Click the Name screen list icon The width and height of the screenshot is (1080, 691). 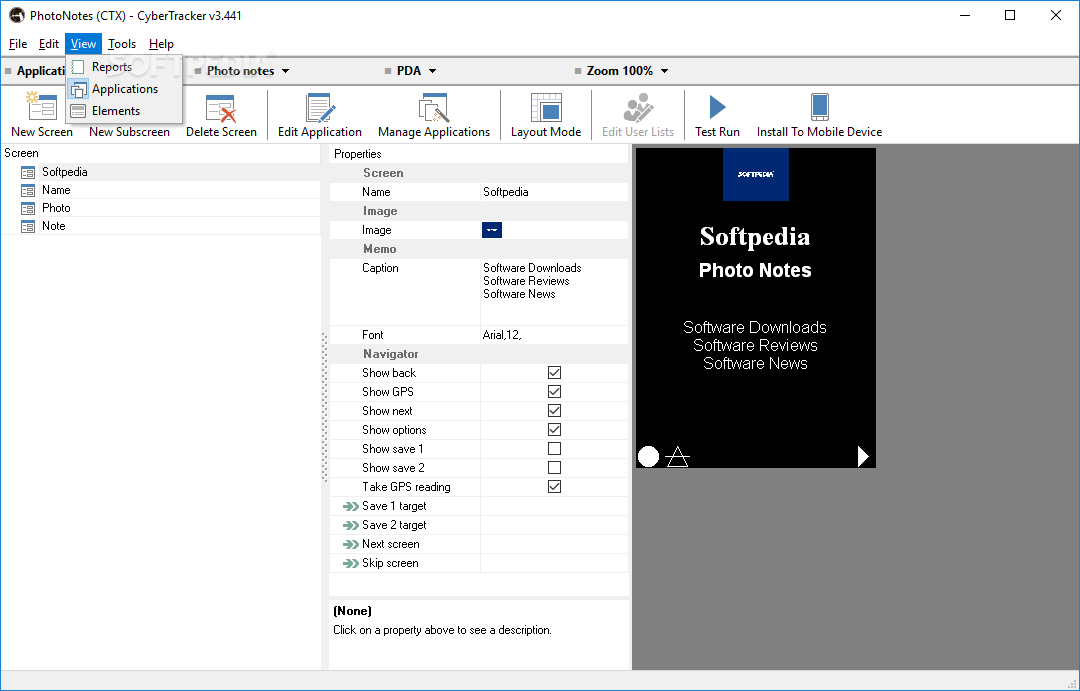tap(28, 190)
